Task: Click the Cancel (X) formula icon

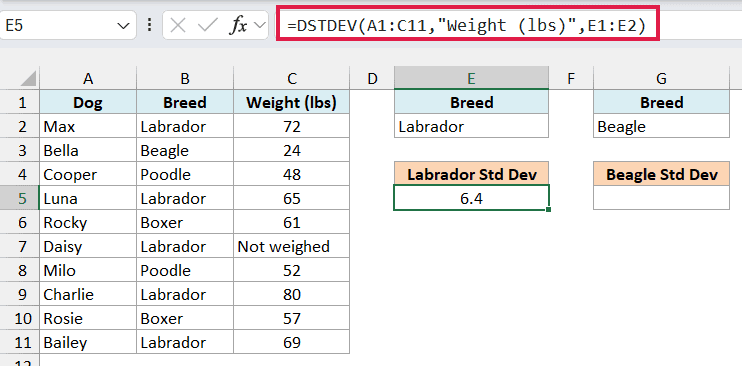Action: 178,26
